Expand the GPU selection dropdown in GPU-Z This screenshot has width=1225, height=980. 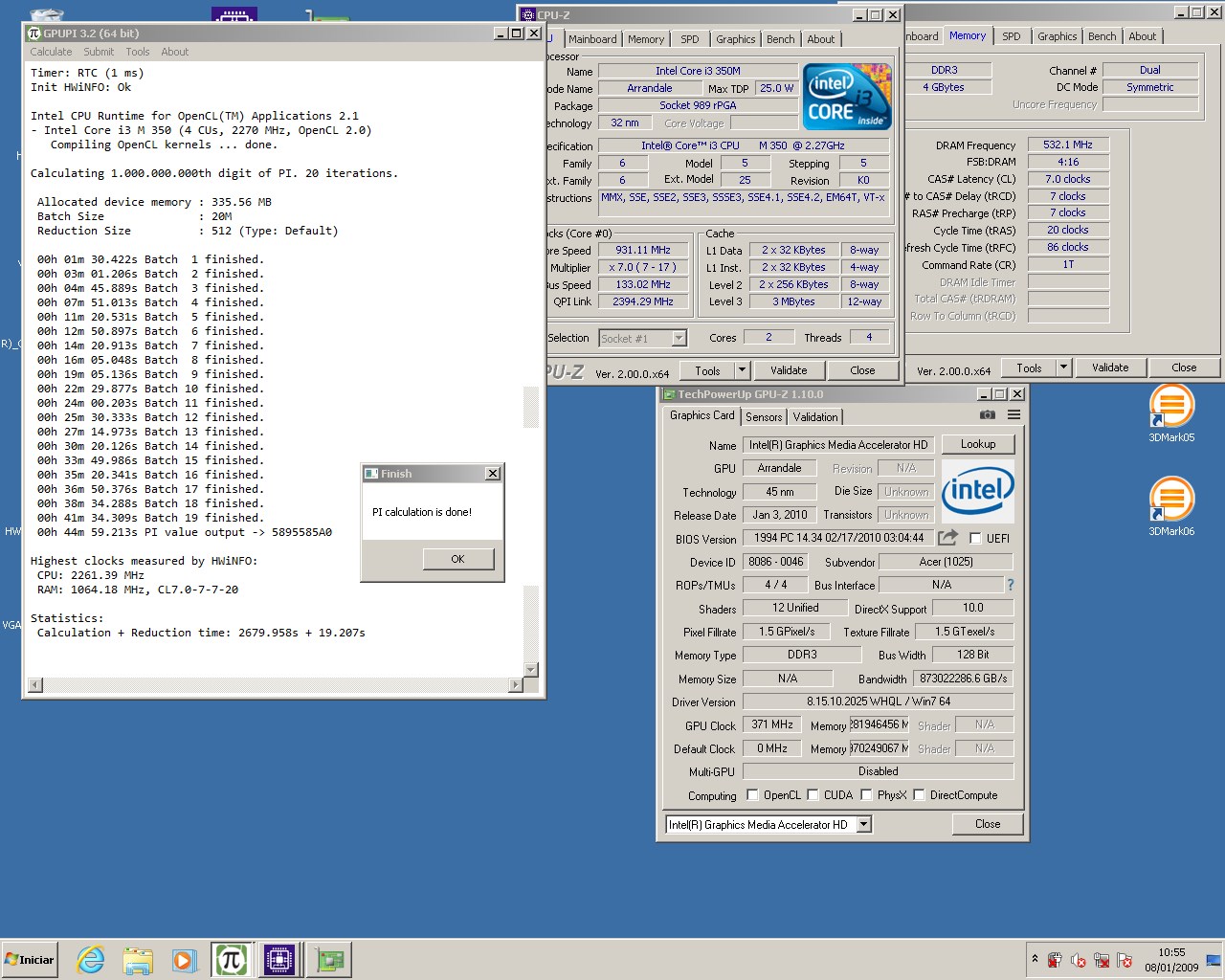[x=863, y=824]
